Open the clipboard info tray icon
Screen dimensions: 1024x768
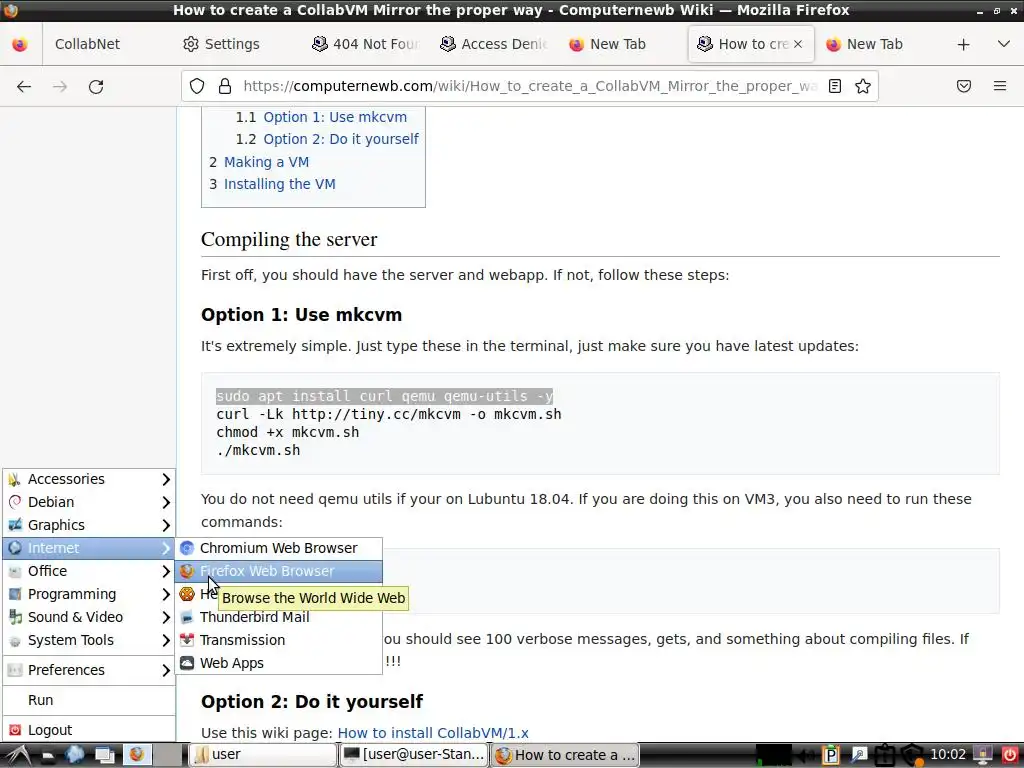pyautogui.click(x=884, y=756)
